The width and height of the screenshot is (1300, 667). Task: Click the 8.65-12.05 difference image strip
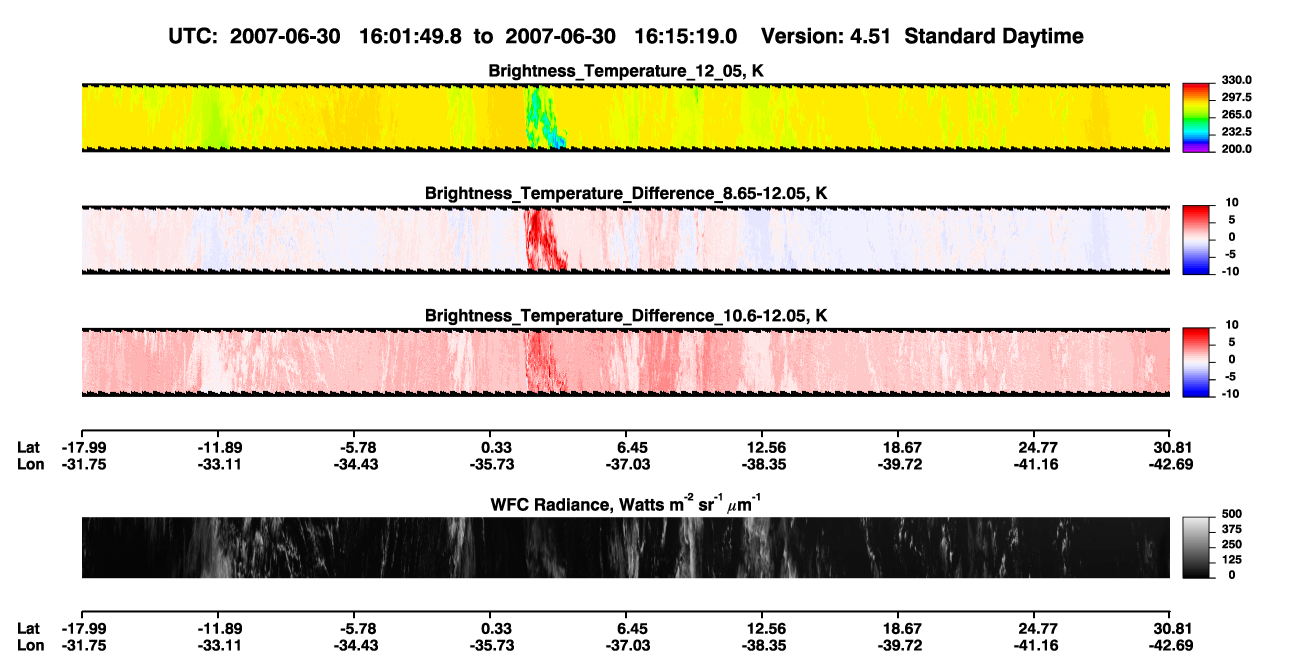click(x=625, y=240)
